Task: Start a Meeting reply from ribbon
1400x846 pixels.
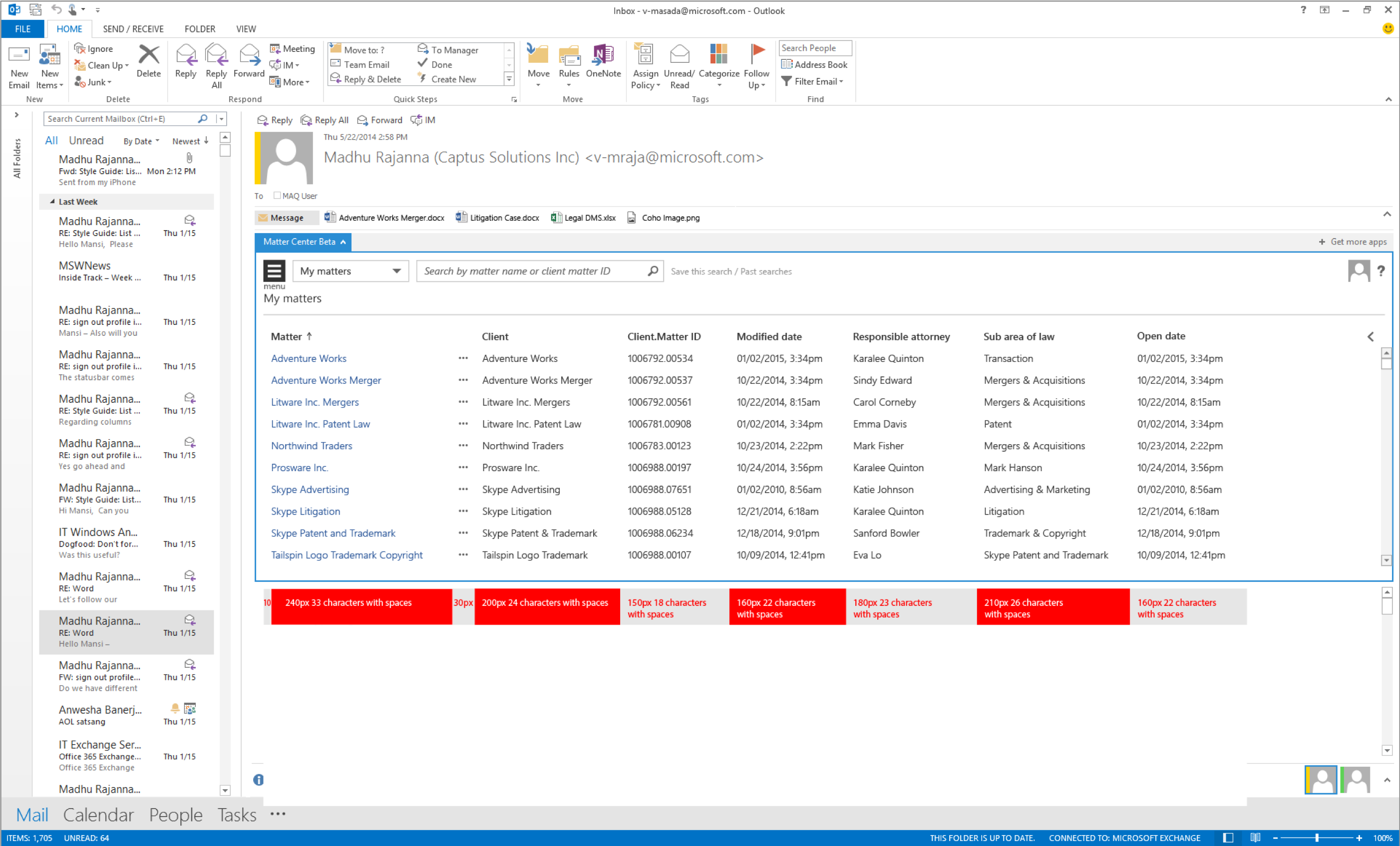Action: point(292,49)
